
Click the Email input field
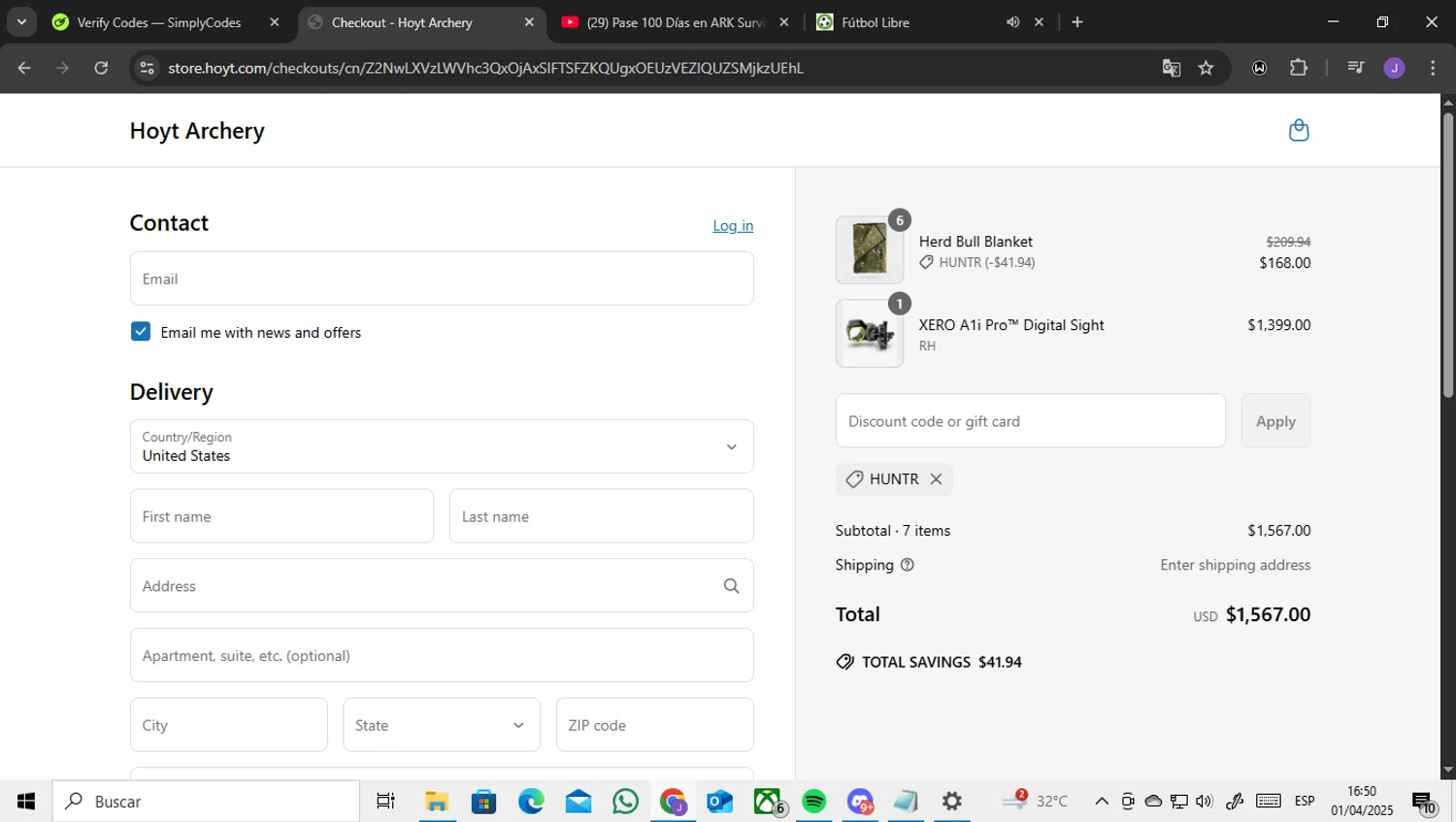click(442, 279)
